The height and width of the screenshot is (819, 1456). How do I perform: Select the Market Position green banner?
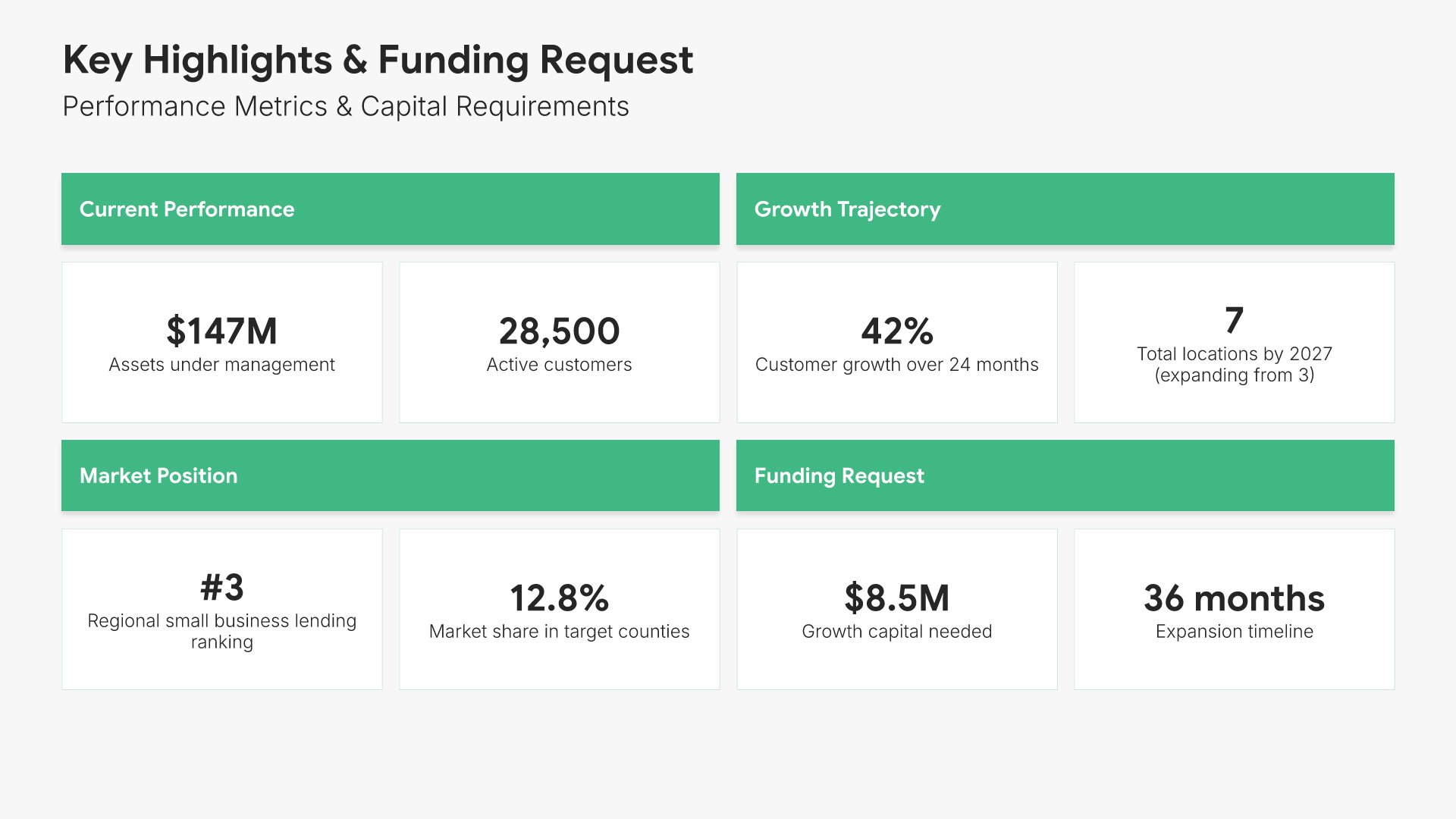(x=390, y=475)
